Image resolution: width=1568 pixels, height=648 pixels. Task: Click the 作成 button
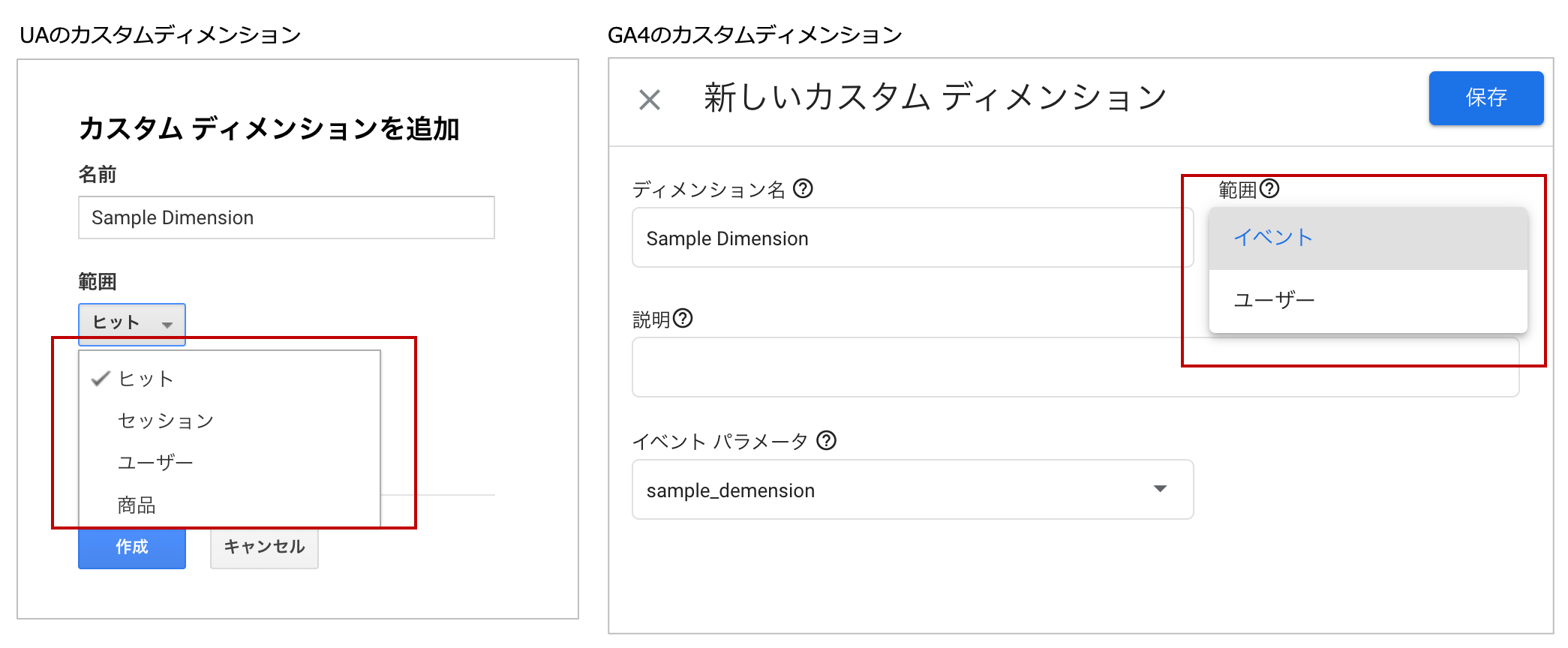[x=131, y=547]
